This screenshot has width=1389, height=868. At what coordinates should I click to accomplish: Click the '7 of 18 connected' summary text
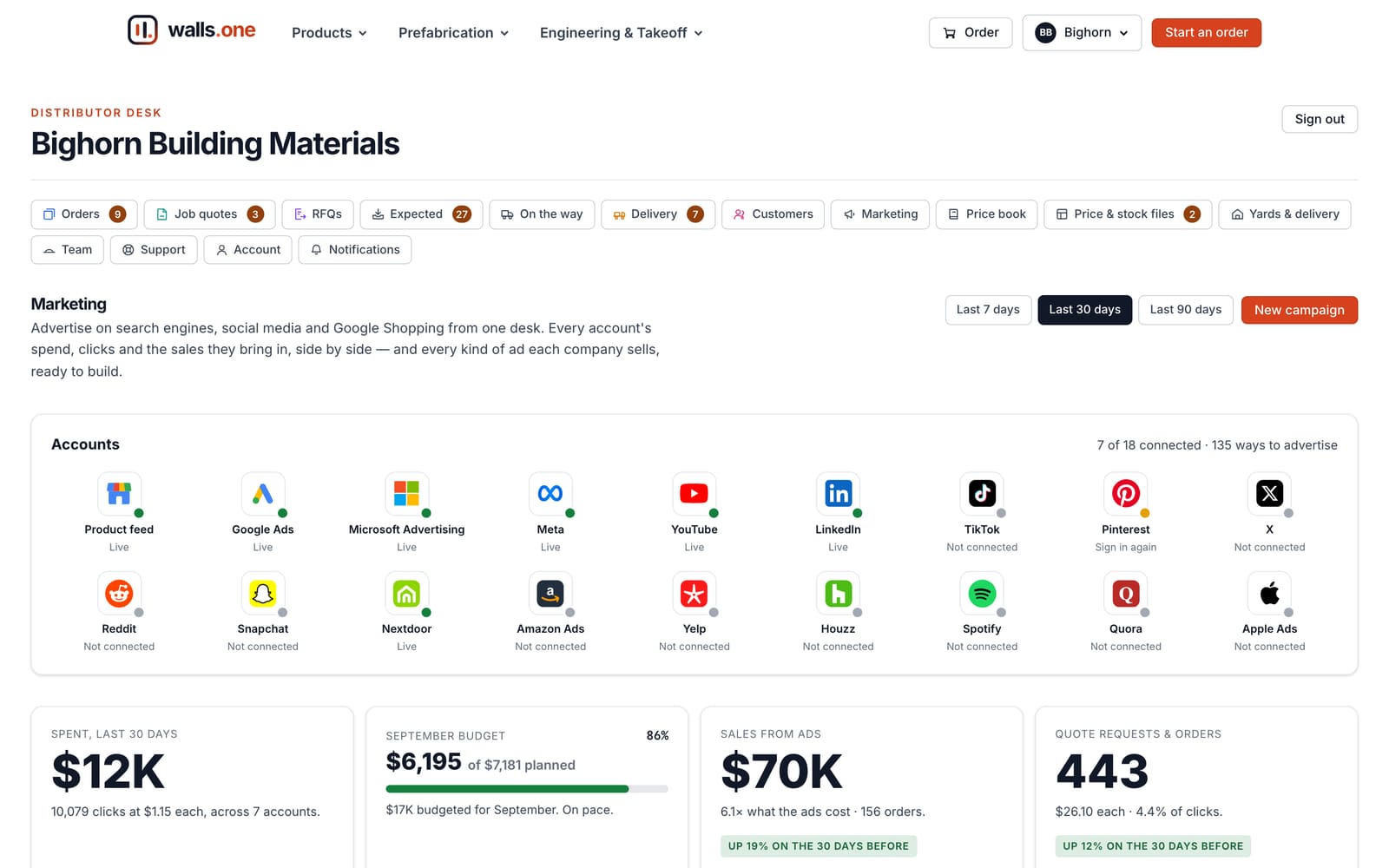tap(1149, 445)
